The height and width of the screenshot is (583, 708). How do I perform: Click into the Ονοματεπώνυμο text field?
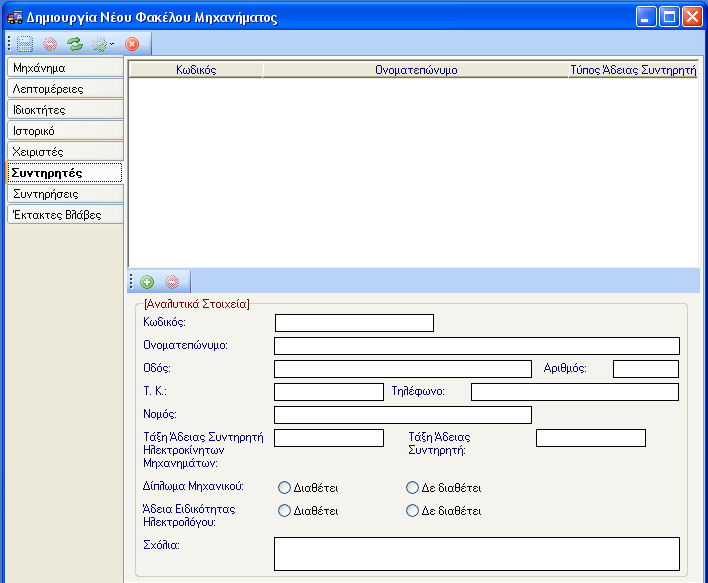click(x=477, y=346)
